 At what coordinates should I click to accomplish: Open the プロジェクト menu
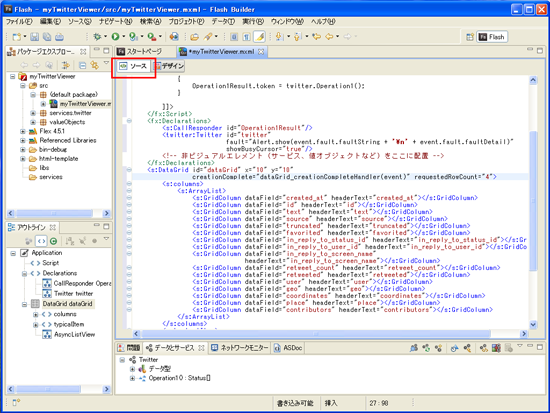[186, 21]
